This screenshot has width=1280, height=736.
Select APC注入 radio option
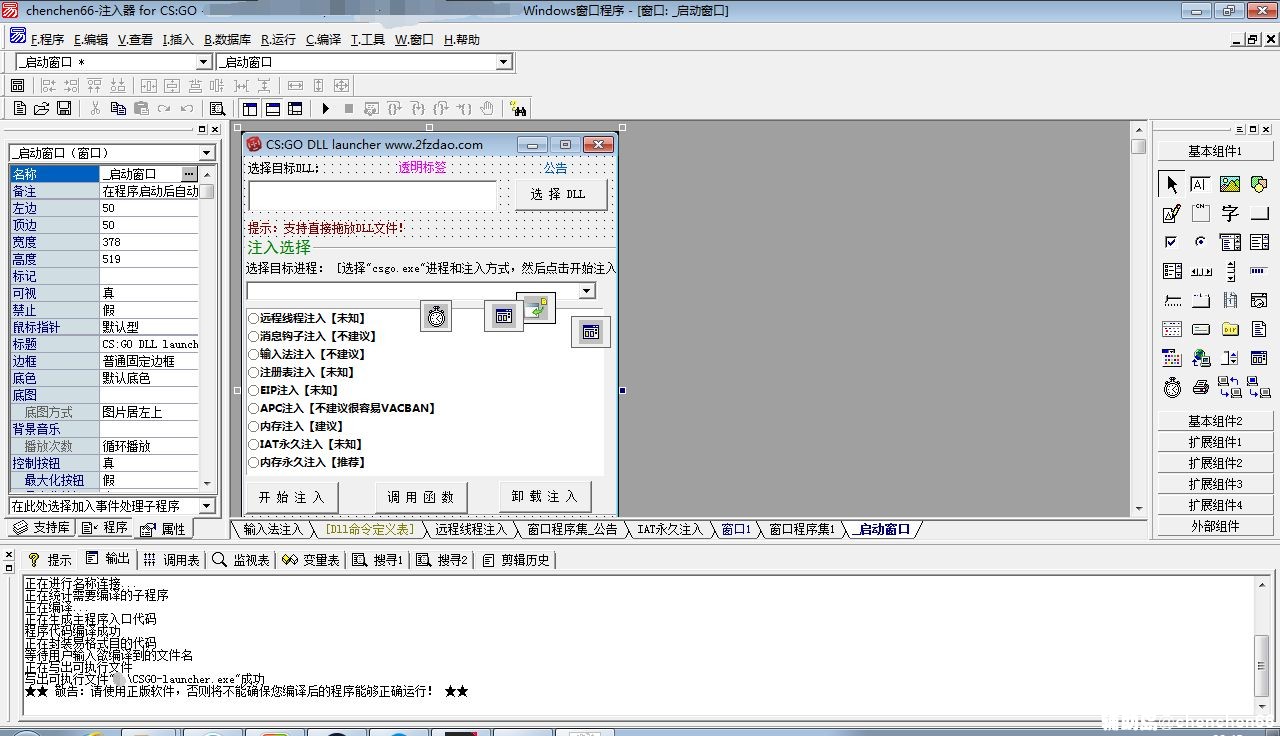pos(342,408)
